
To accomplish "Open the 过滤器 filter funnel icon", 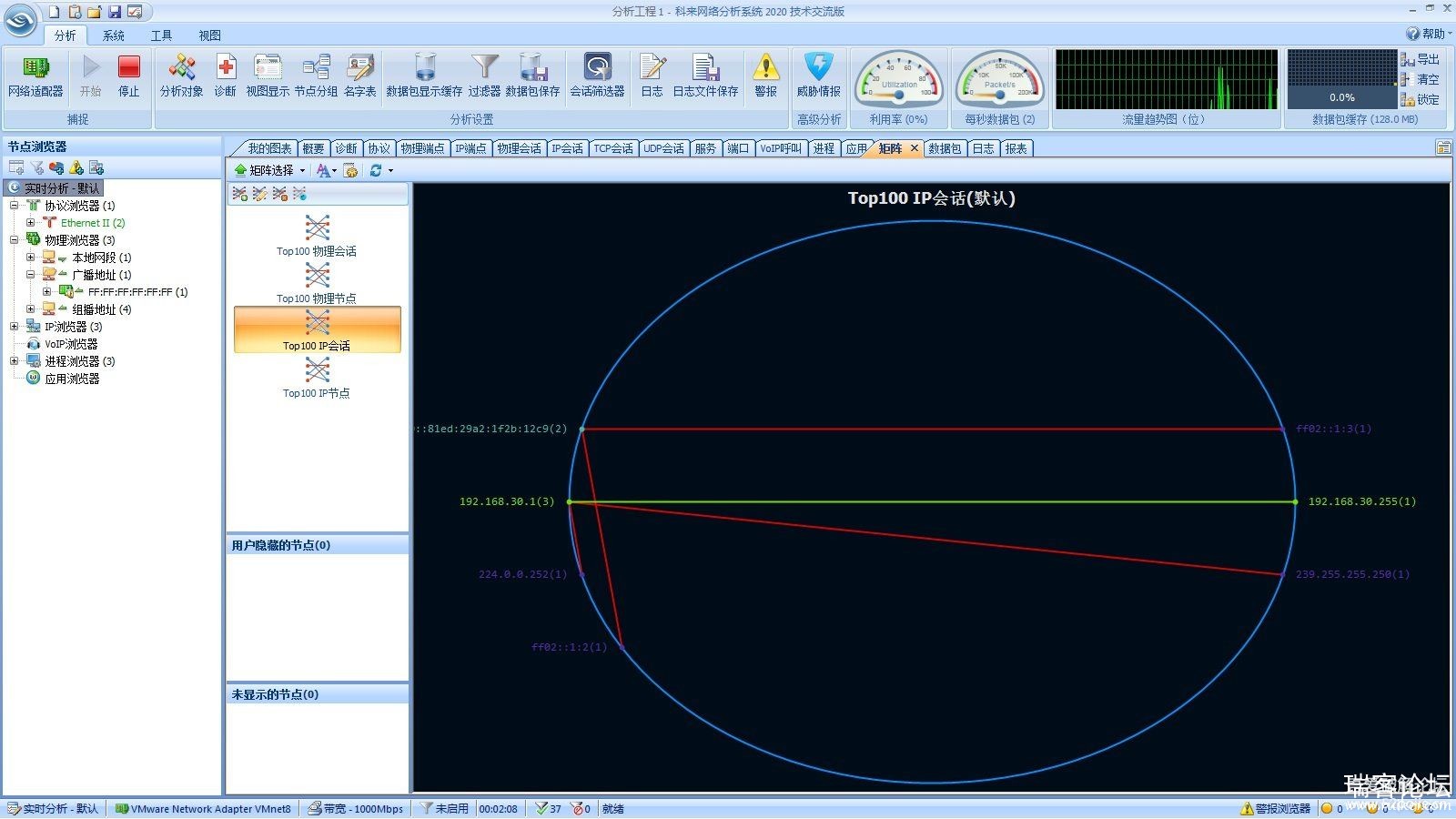I will click(x=484, y=76).
